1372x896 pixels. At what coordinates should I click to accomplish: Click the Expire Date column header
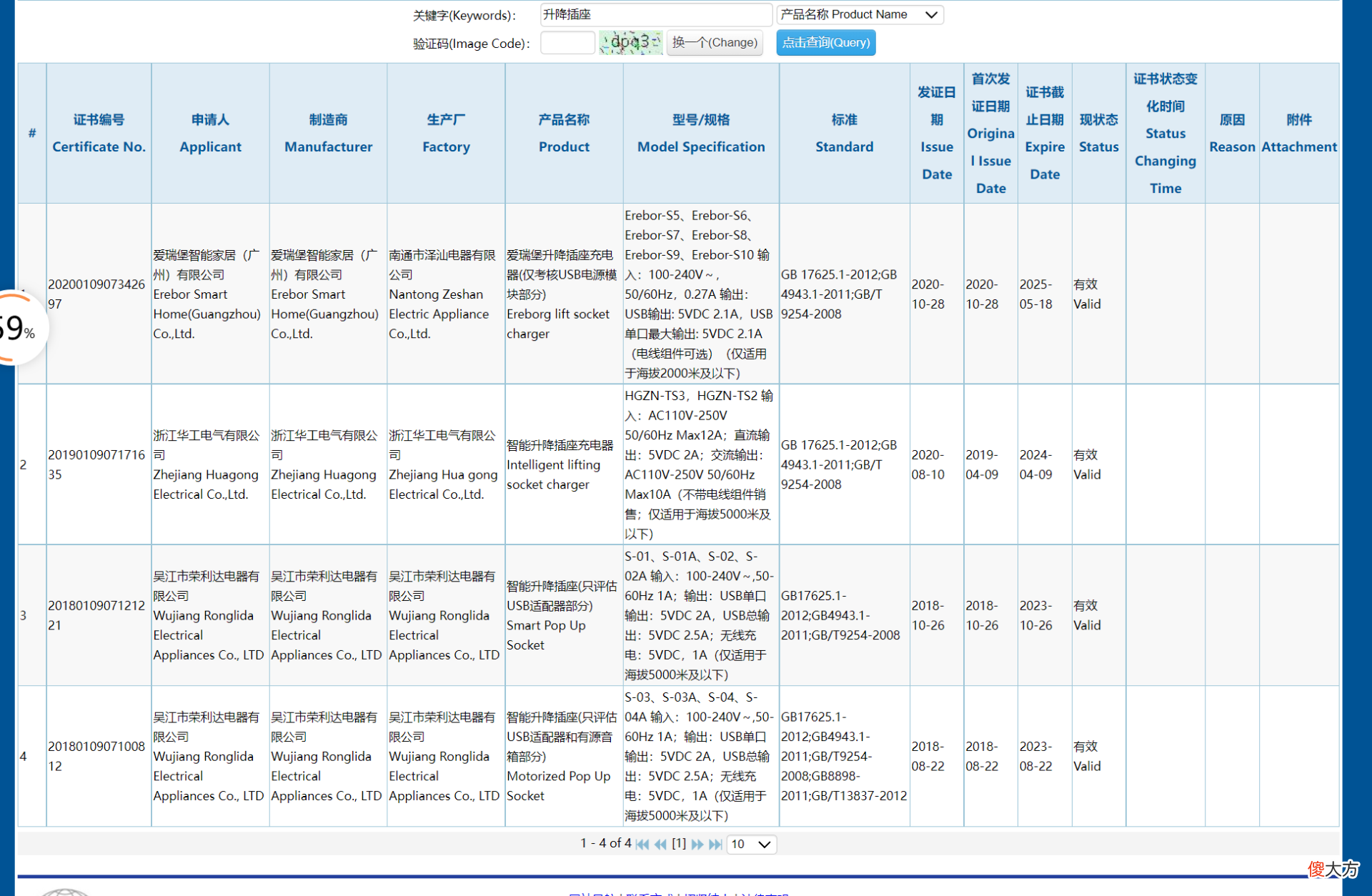coord(1045,133)
